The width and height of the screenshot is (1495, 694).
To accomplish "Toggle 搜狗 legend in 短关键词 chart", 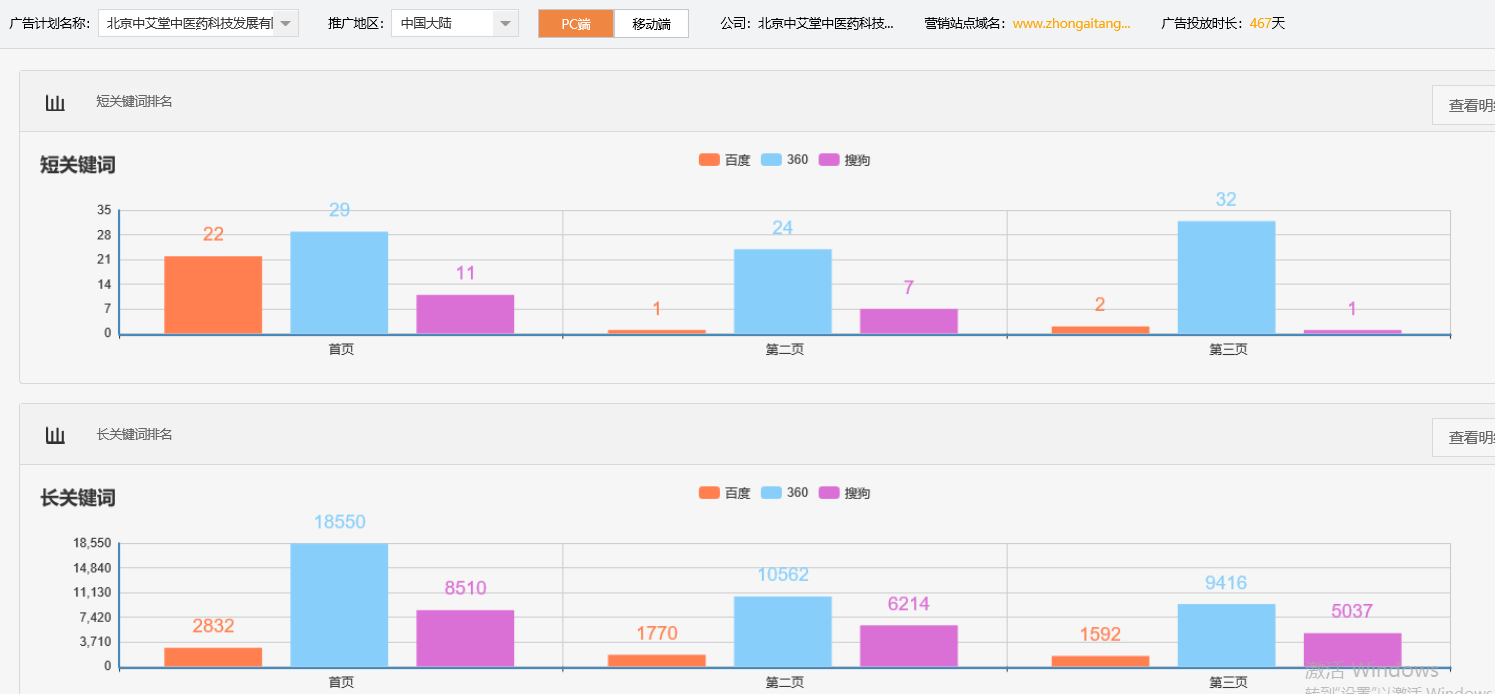I will point(845,160).
